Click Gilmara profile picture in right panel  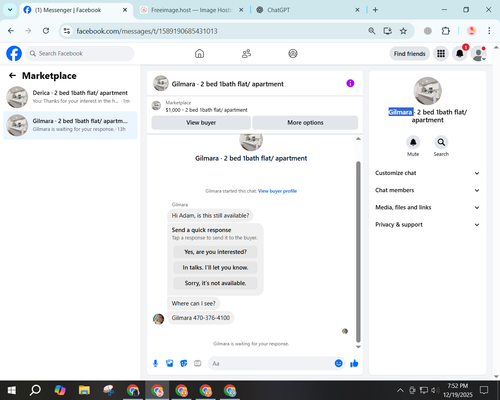(427, 91)
